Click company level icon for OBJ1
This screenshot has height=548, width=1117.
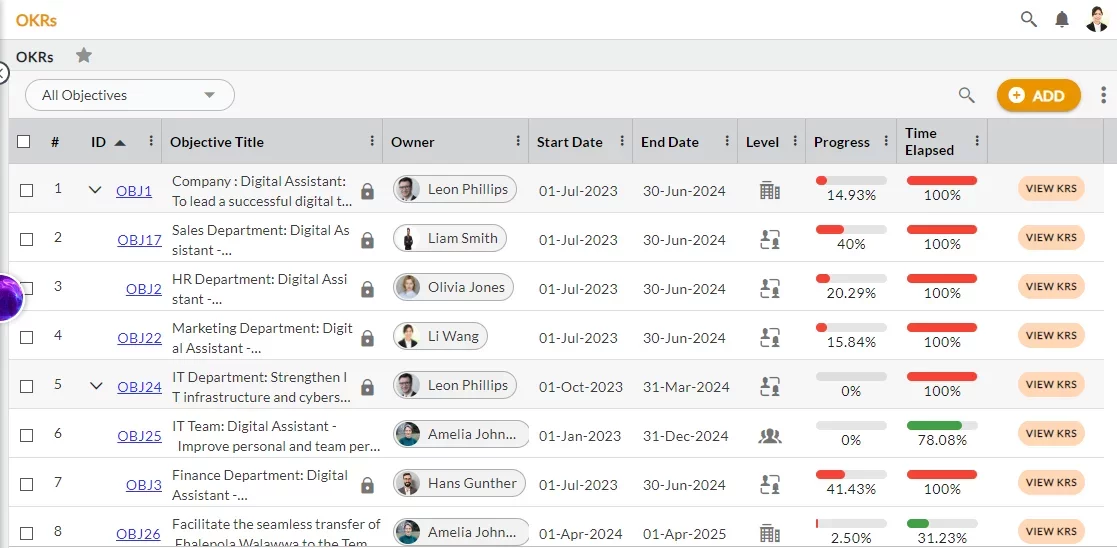pyautogui.click(x=769, y=190)
